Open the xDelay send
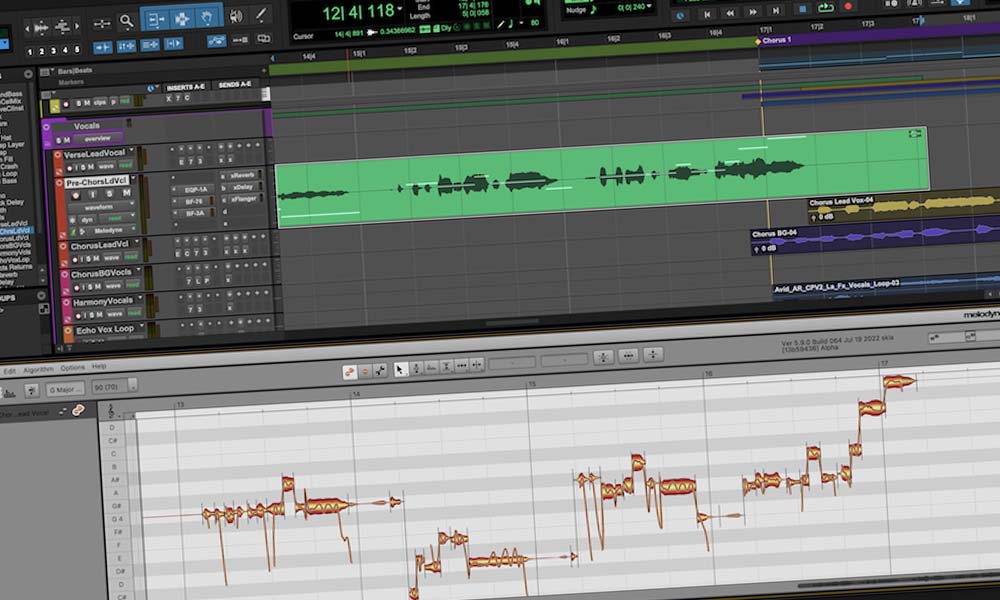Viewport: 1000px width, 600px height. (x=243, y=187)
